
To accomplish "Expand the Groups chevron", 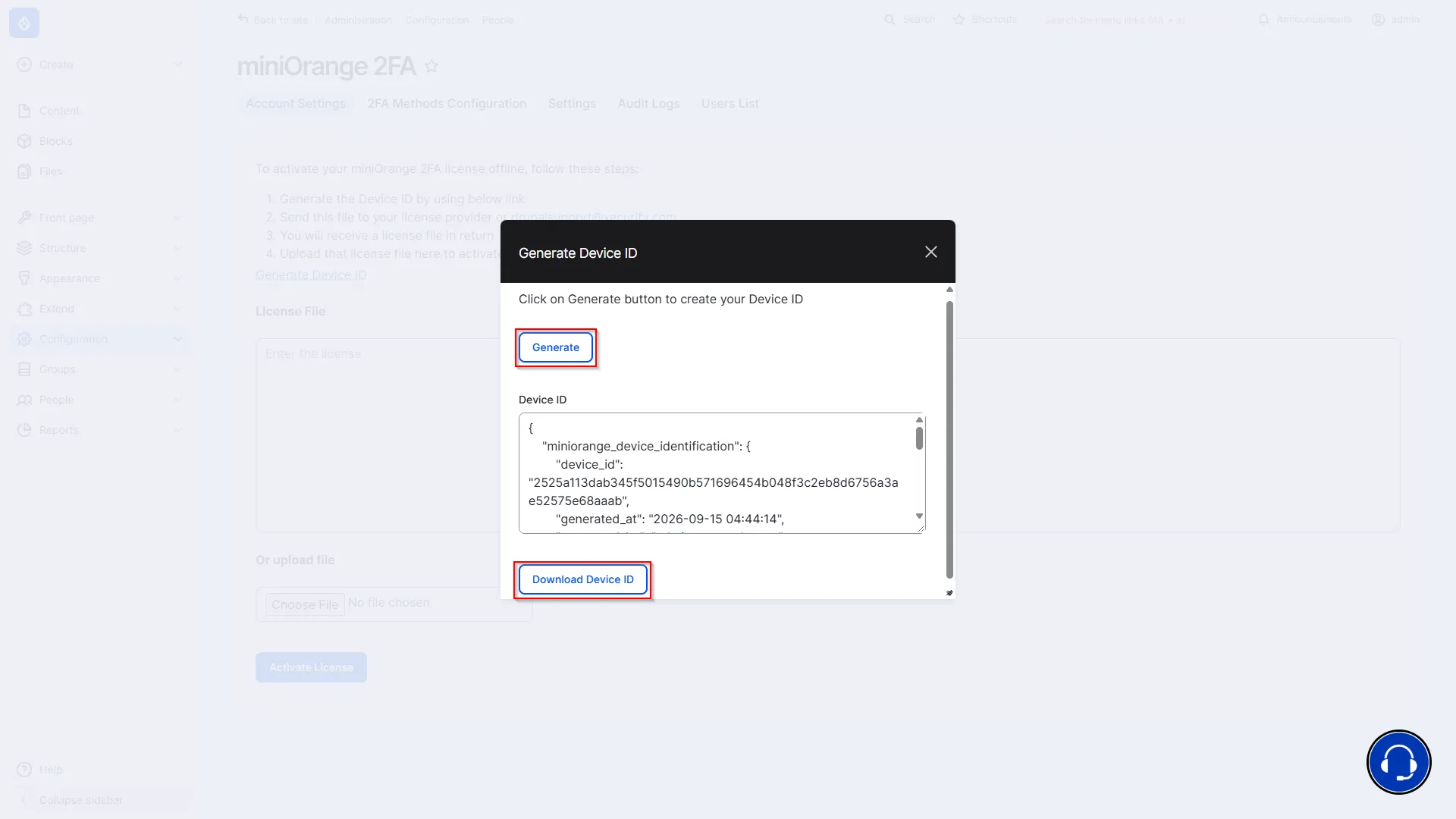I will [177, 369].
